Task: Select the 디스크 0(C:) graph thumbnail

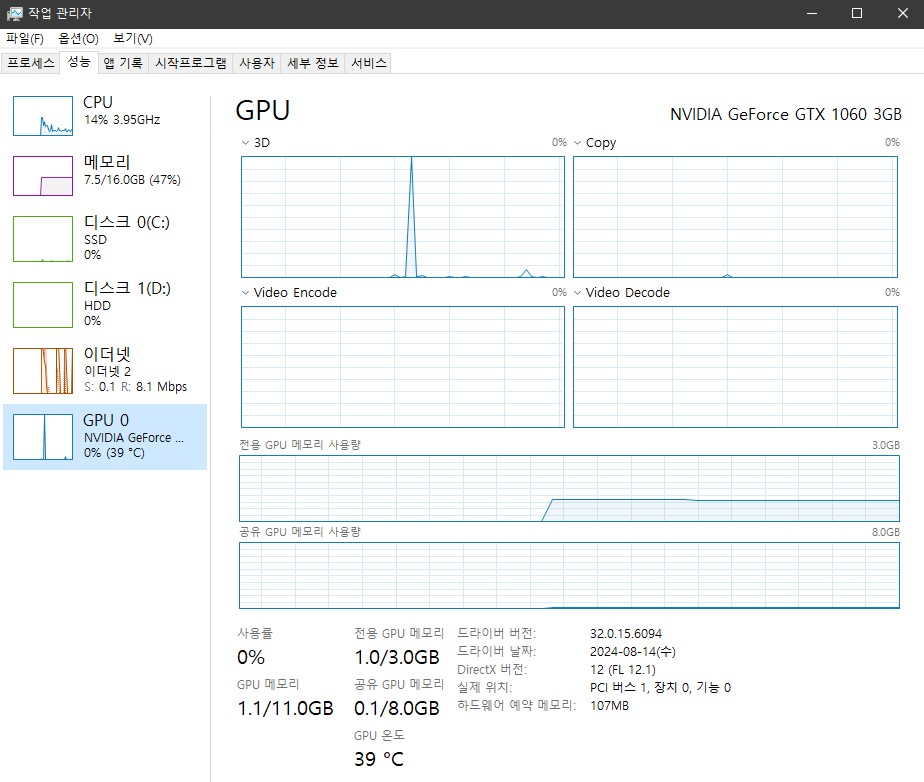Action: tap(43, 239)
